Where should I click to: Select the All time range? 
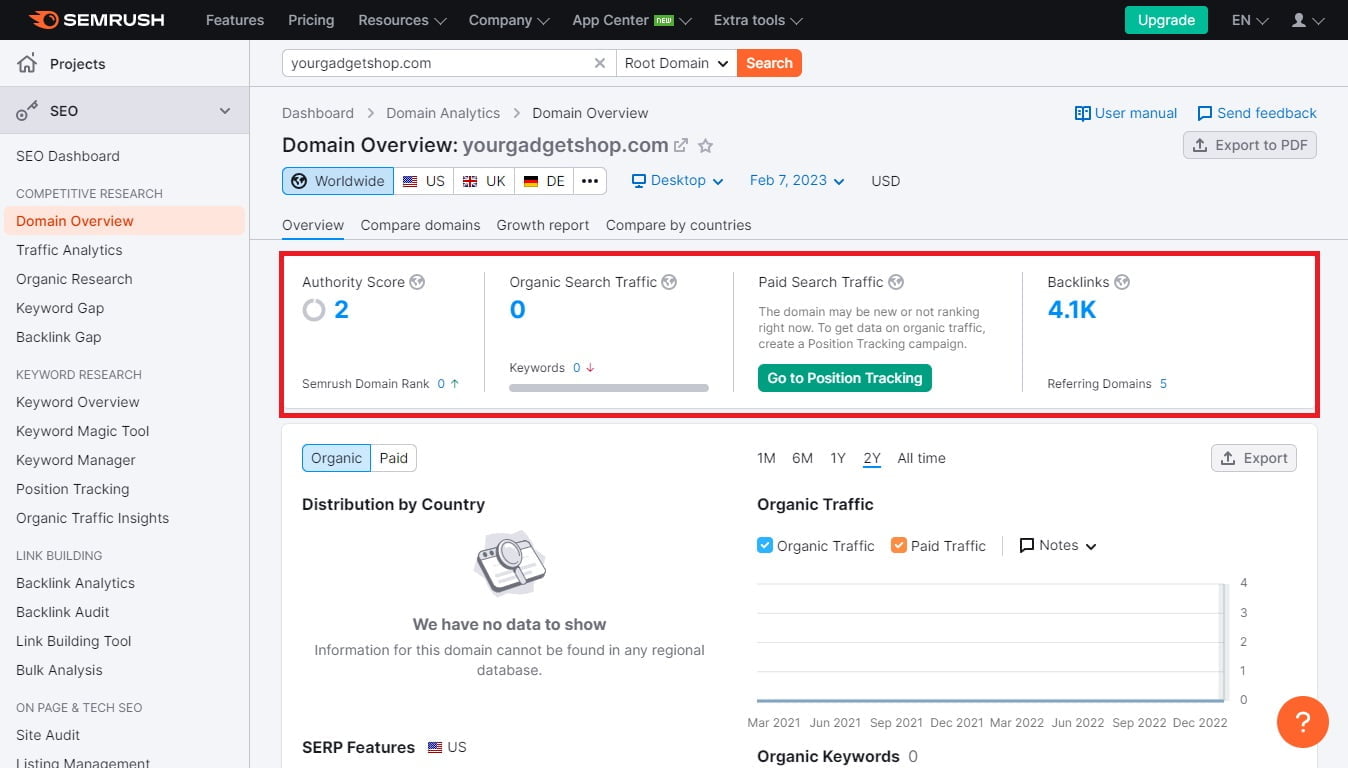coord(921,458)
